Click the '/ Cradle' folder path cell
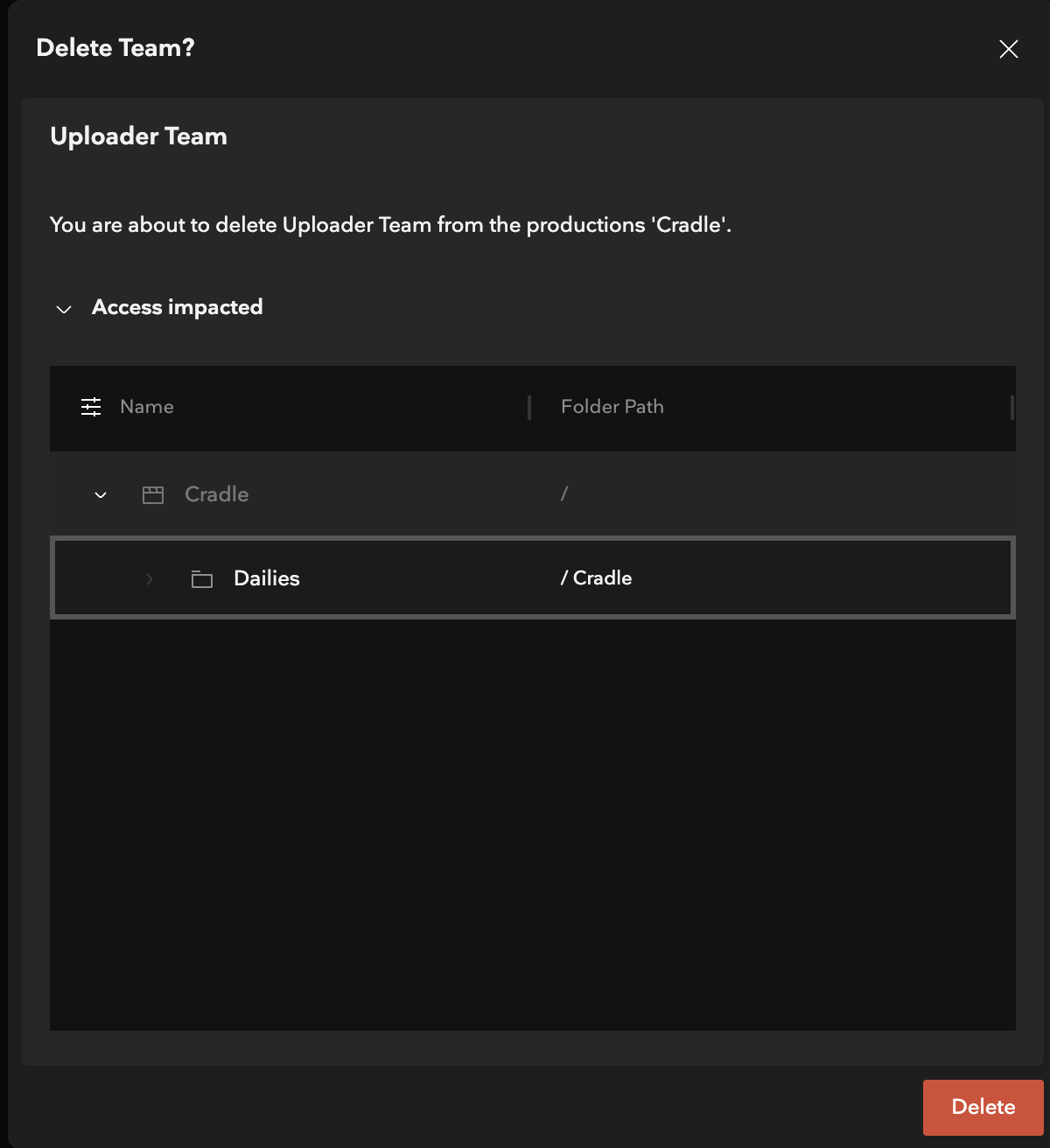 (x=597, y=578)
